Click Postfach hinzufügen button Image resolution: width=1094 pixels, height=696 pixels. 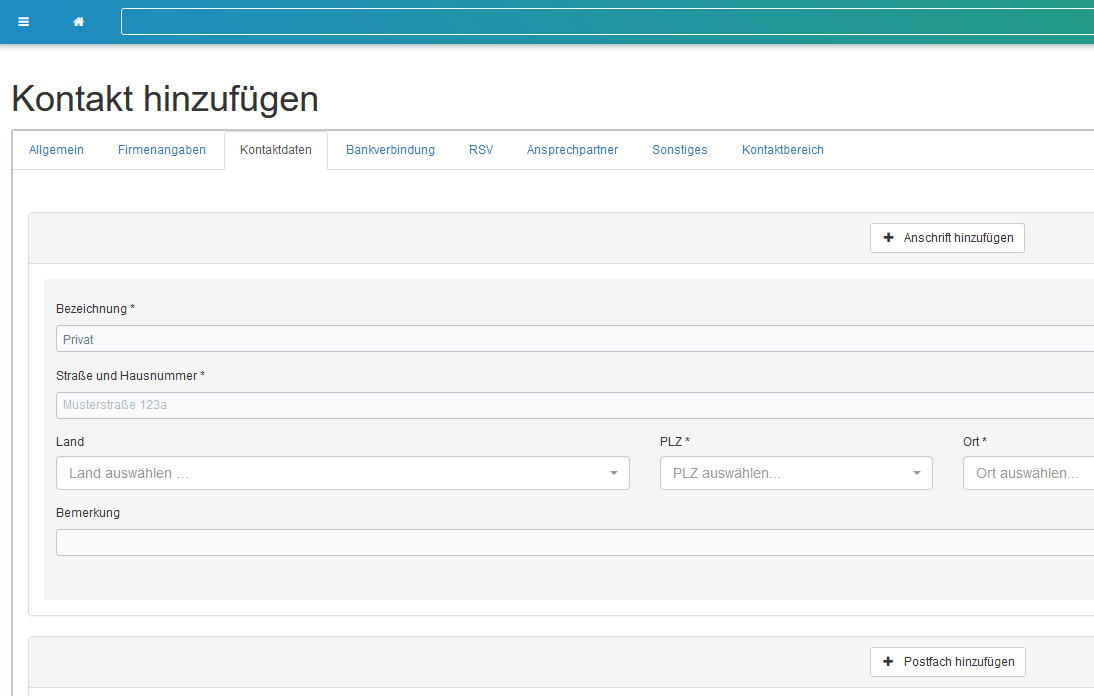pyautogui.click(x=947, y=662)
